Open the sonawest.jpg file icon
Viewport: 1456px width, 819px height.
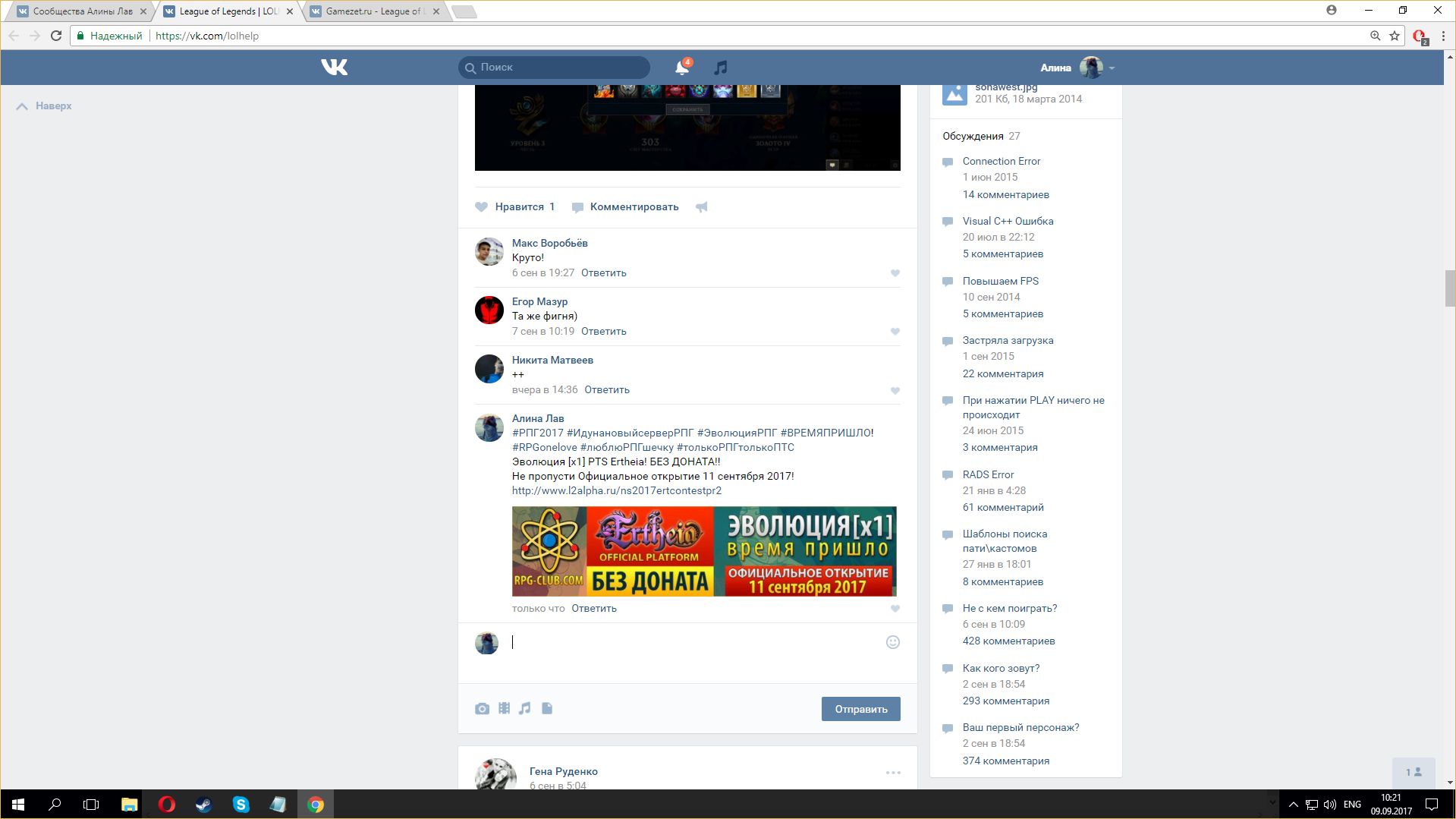[954, 93]
